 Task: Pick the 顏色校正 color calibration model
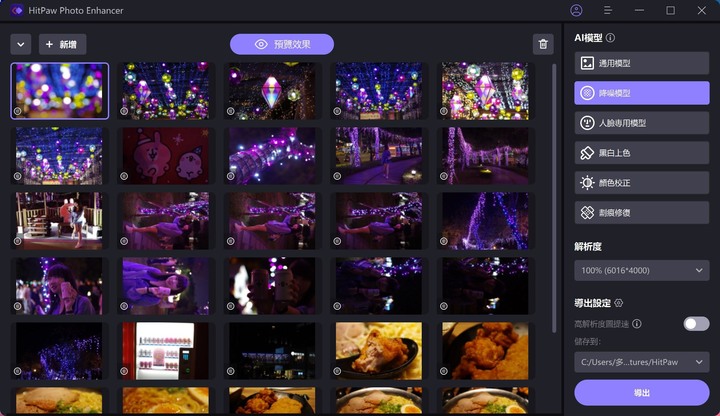(641, 182)
